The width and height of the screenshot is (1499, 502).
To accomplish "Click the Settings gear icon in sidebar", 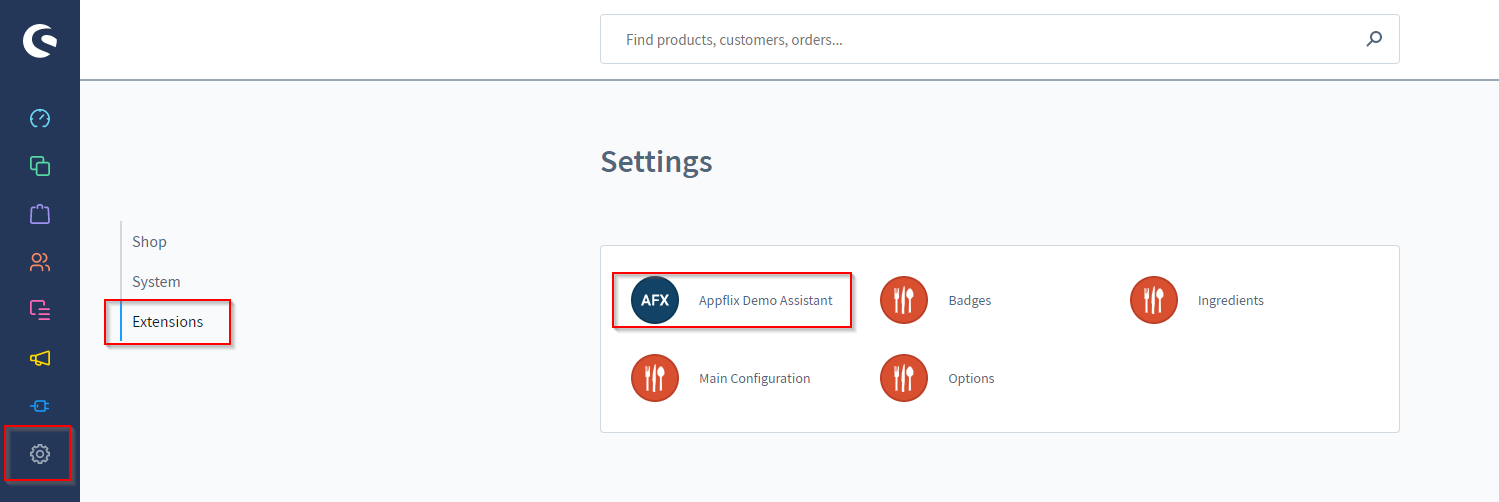I will tap(40, 454).
